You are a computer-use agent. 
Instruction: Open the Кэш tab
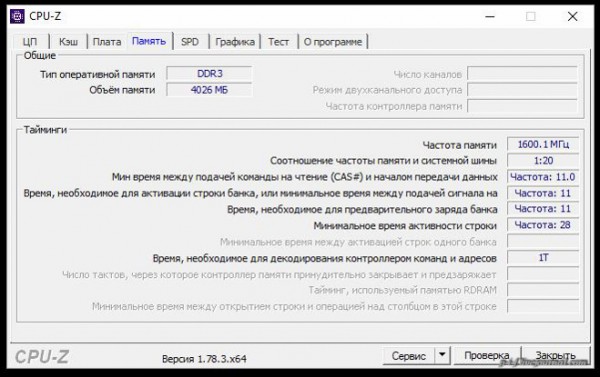tap(68, 42)
